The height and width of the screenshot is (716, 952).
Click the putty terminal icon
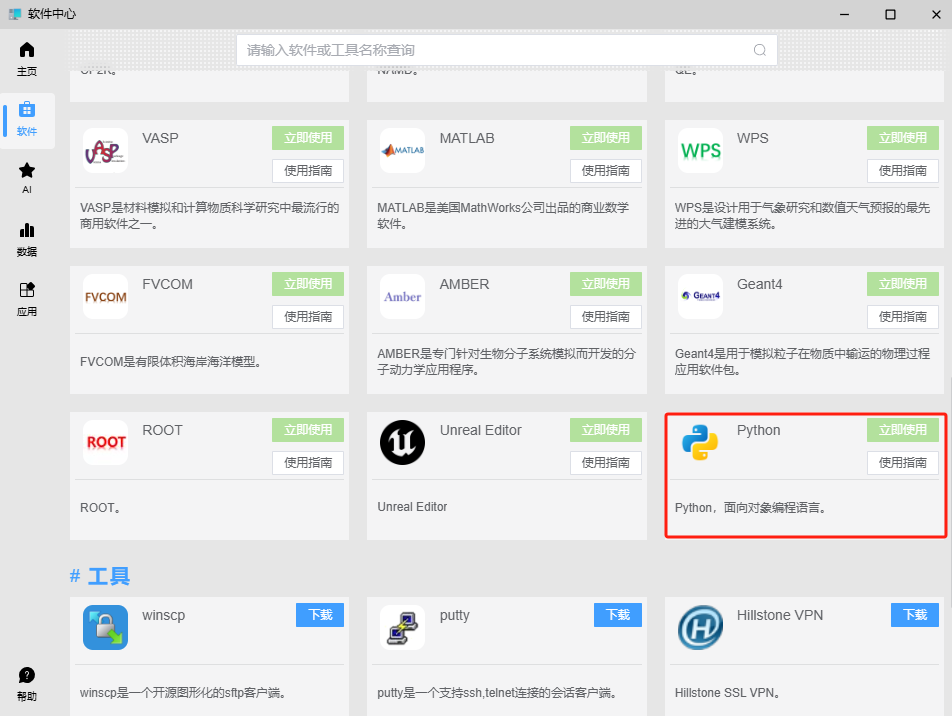click(x=403, y=627)
